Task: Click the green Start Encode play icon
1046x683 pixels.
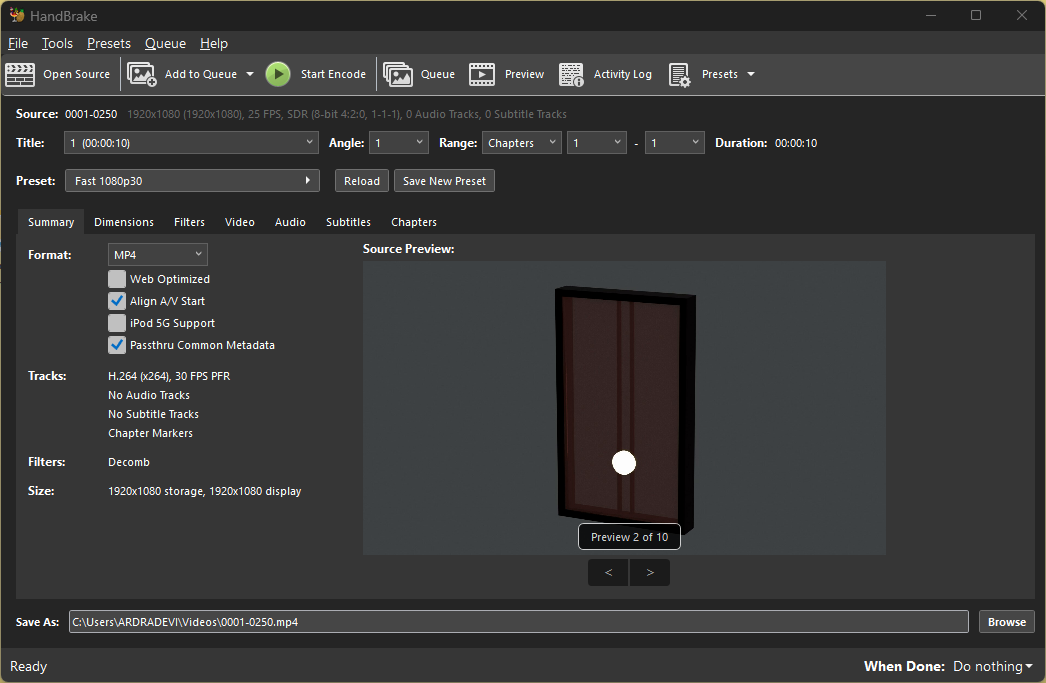Action: (x=278, y=74)
